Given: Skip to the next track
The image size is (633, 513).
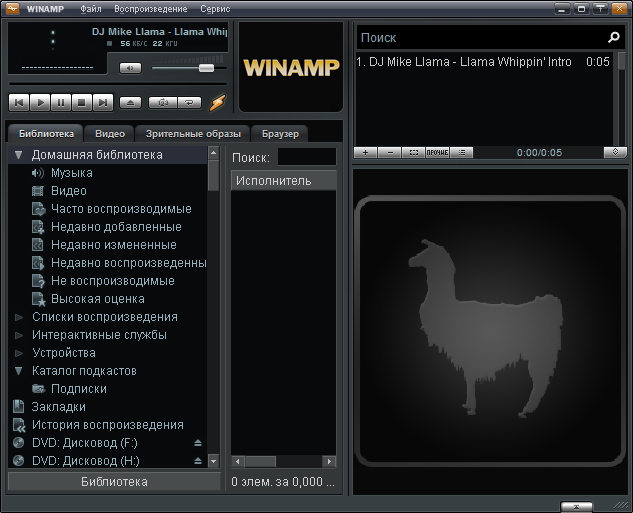Looking at the screenshot, I should pyautogui.click(x=103, y=103).
